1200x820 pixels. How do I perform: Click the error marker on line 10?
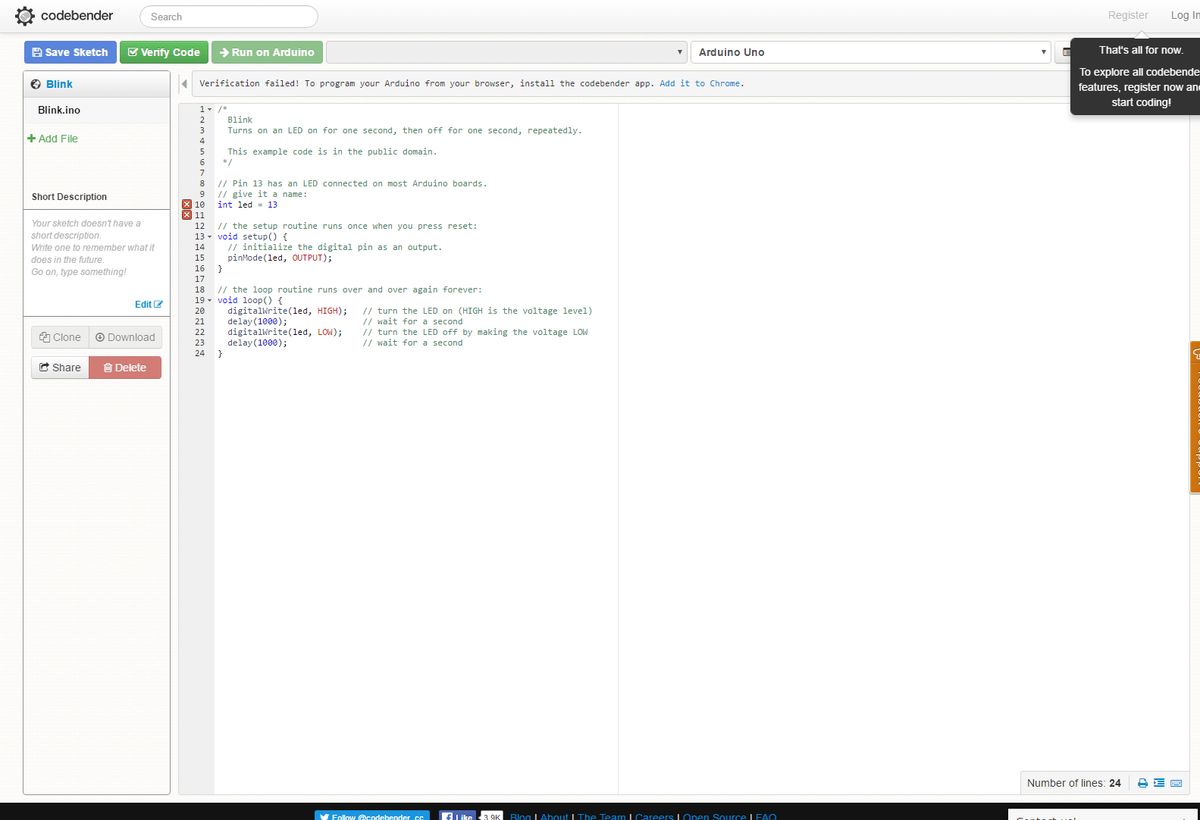tap(186, 204)
